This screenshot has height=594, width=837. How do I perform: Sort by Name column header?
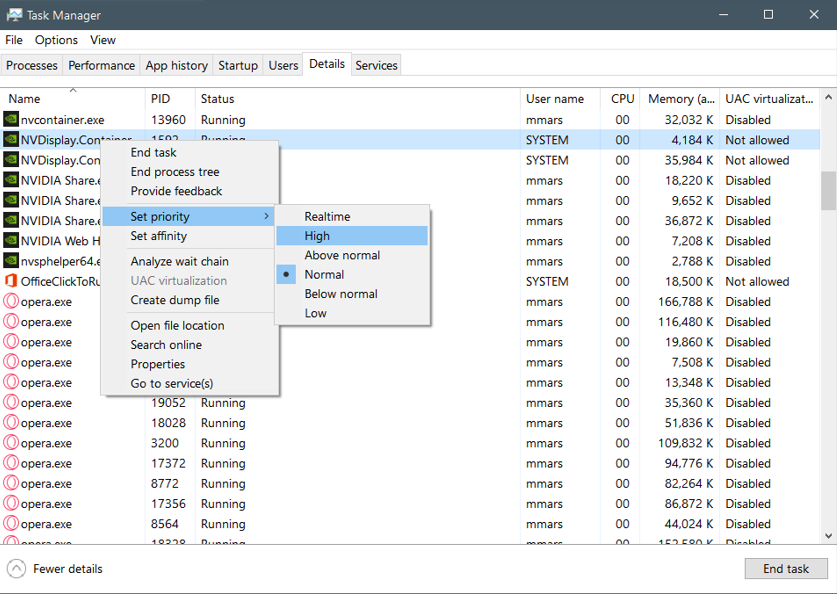tap(73, 99)
